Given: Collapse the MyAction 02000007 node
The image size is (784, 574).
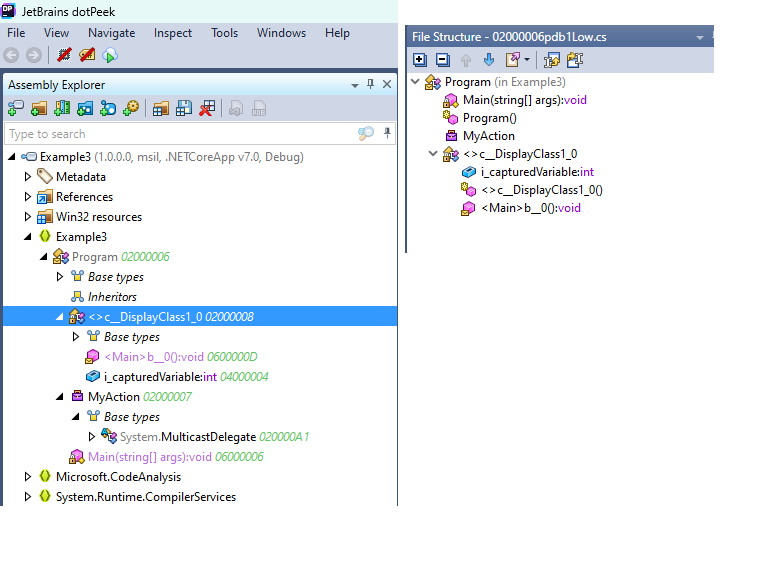Looking at the screenshot, I should (x=60, y=397).
